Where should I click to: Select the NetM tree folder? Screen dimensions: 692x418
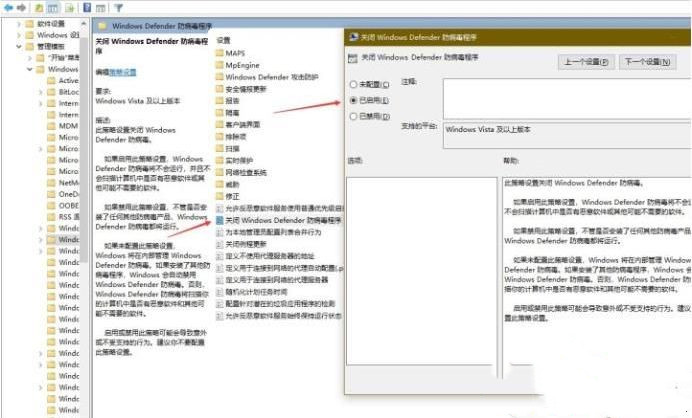63,183
